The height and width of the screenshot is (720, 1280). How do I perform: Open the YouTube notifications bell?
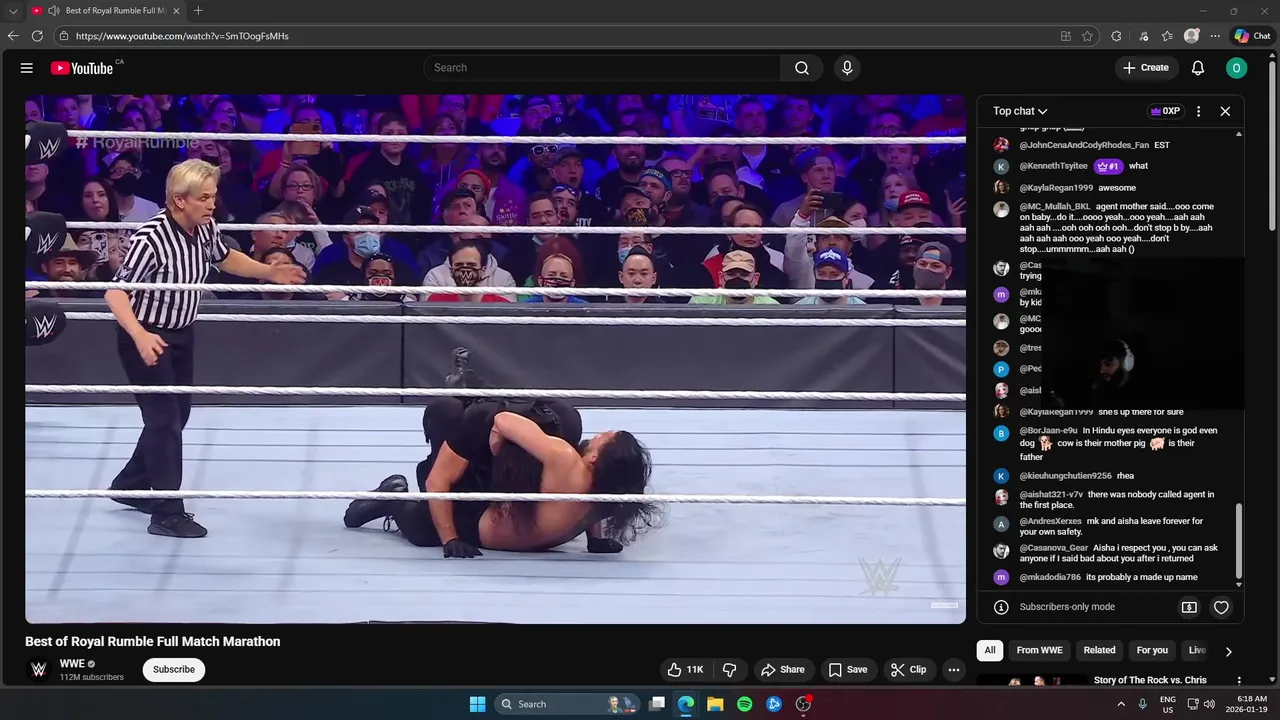pyautogui.click(x=1198, y=68)
